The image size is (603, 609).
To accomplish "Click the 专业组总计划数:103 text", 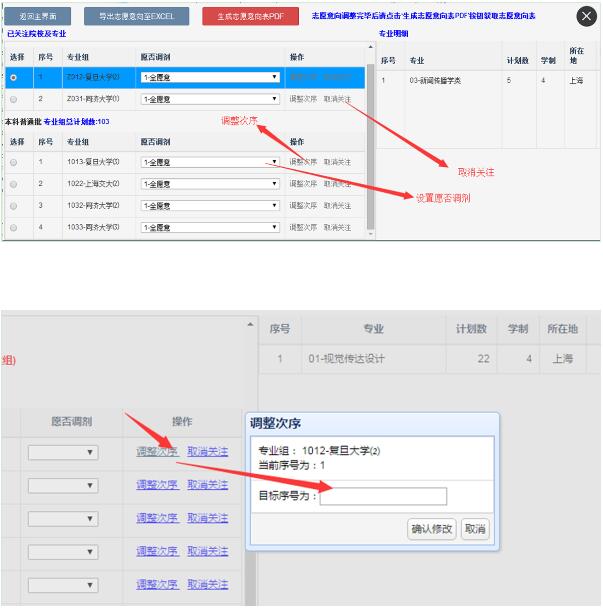I will coord(76,122).
